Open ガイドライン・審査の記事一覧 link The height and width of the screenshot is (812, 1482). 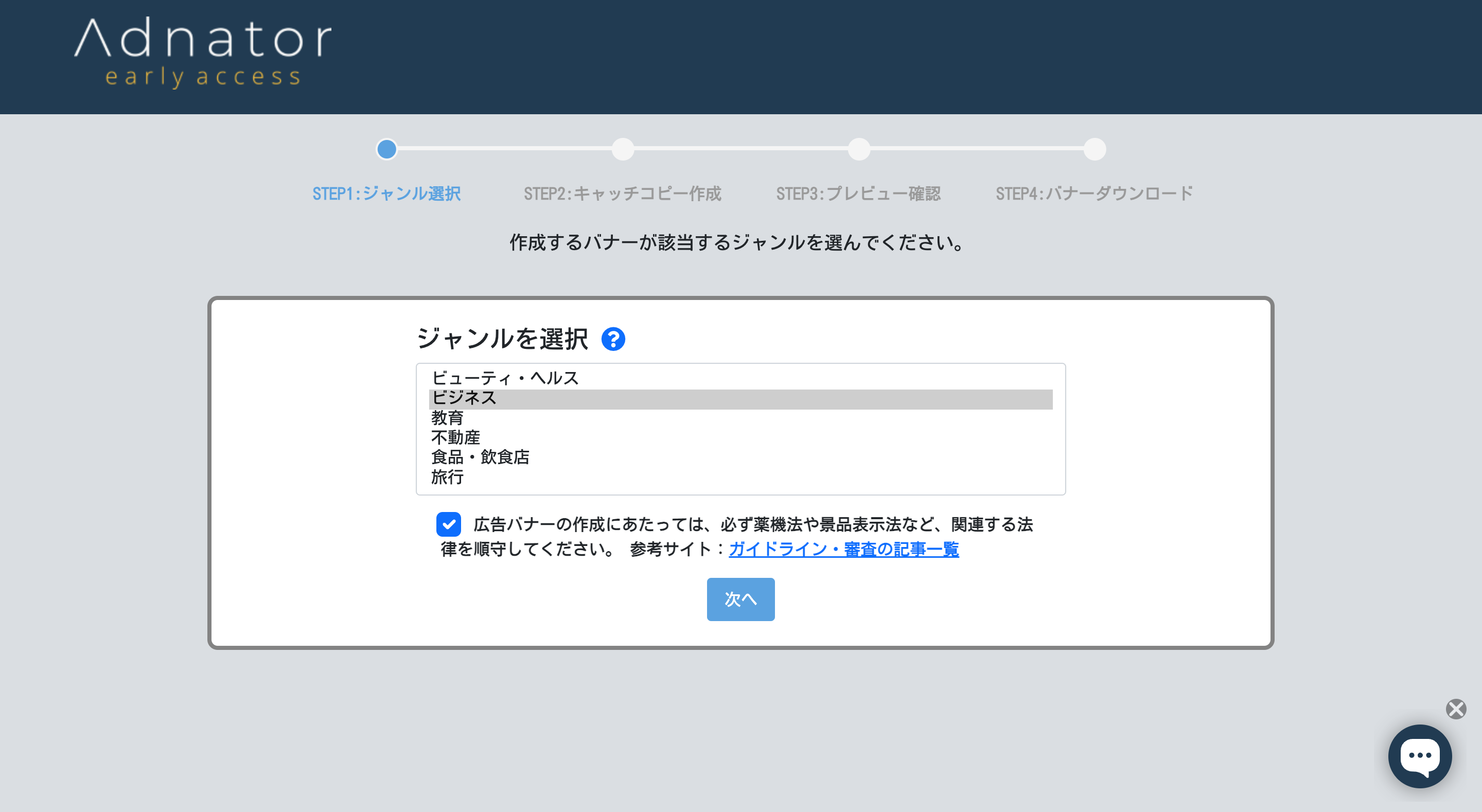(843, 549)
